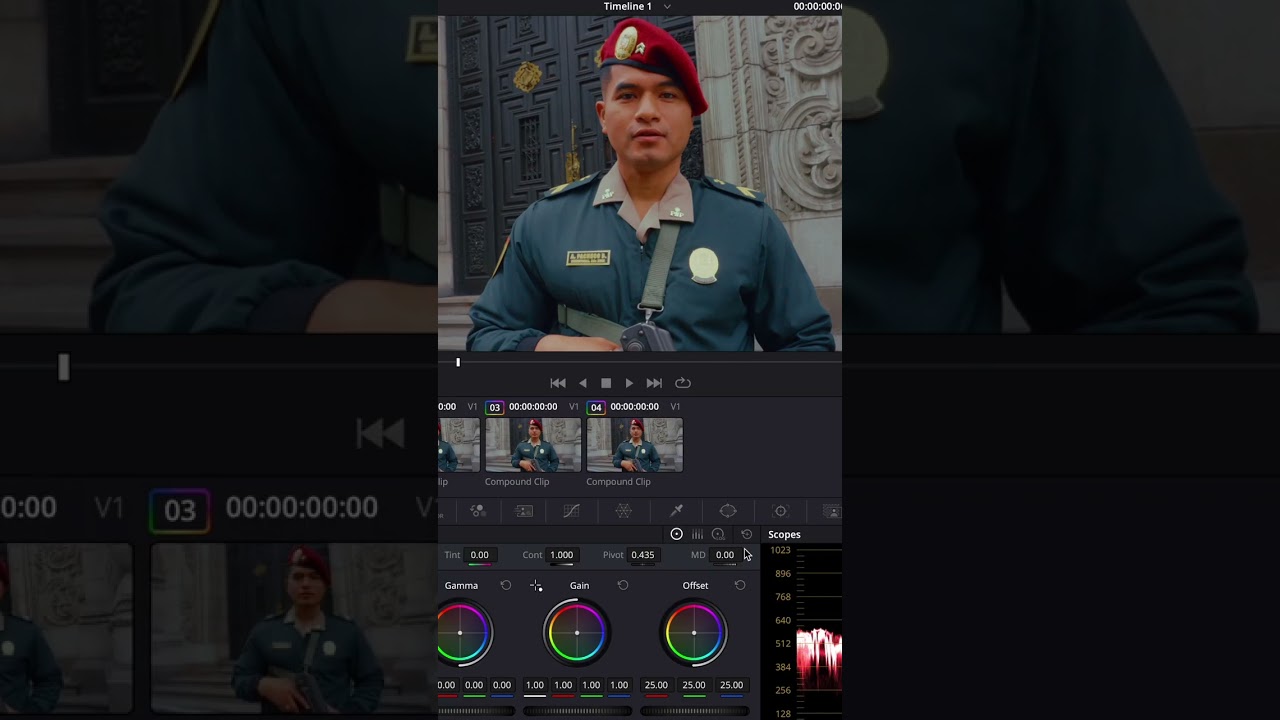Click the 1023 scope scale label

tap(780, 550)
